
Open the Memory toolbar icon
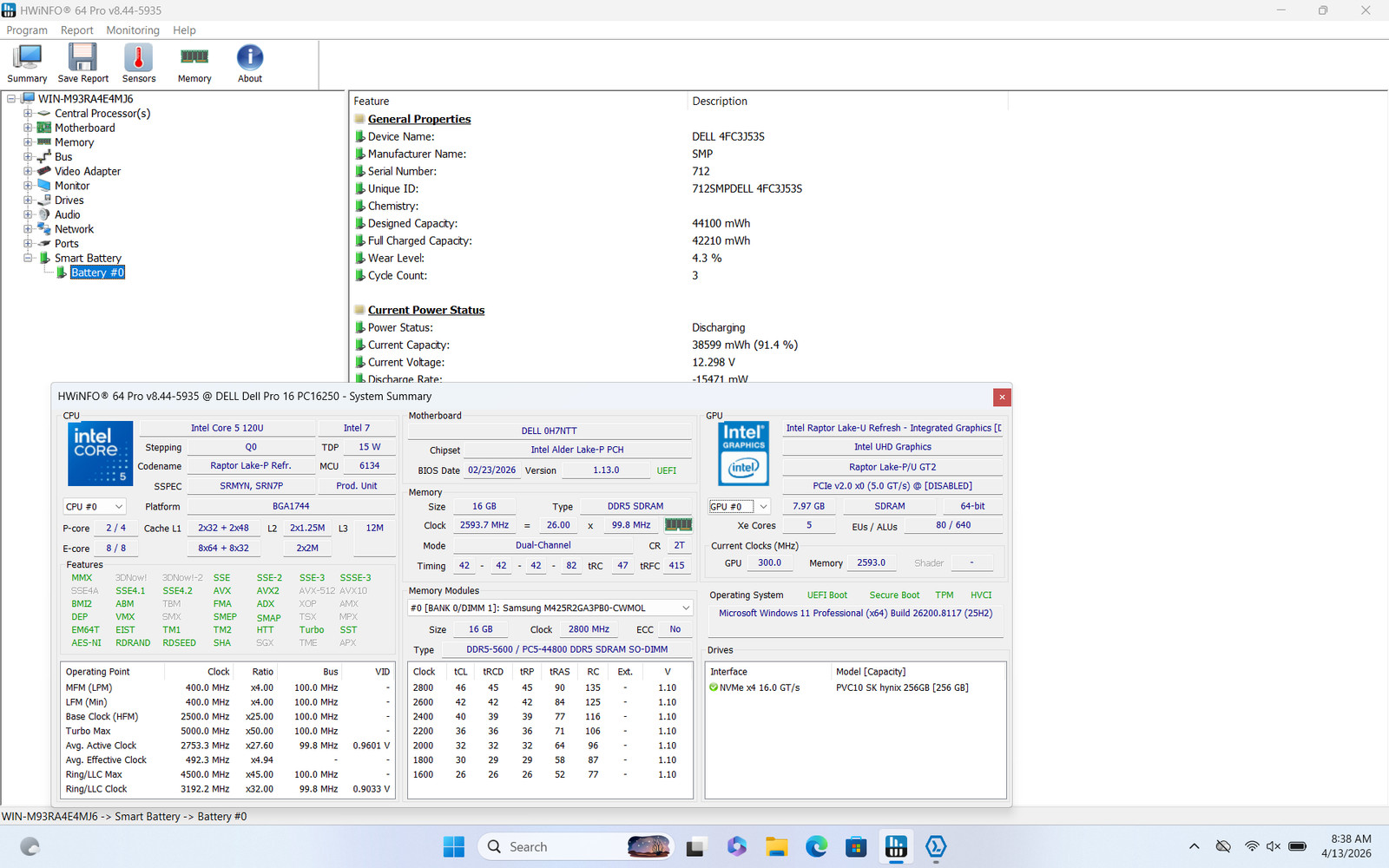click(x=194, y=63)
